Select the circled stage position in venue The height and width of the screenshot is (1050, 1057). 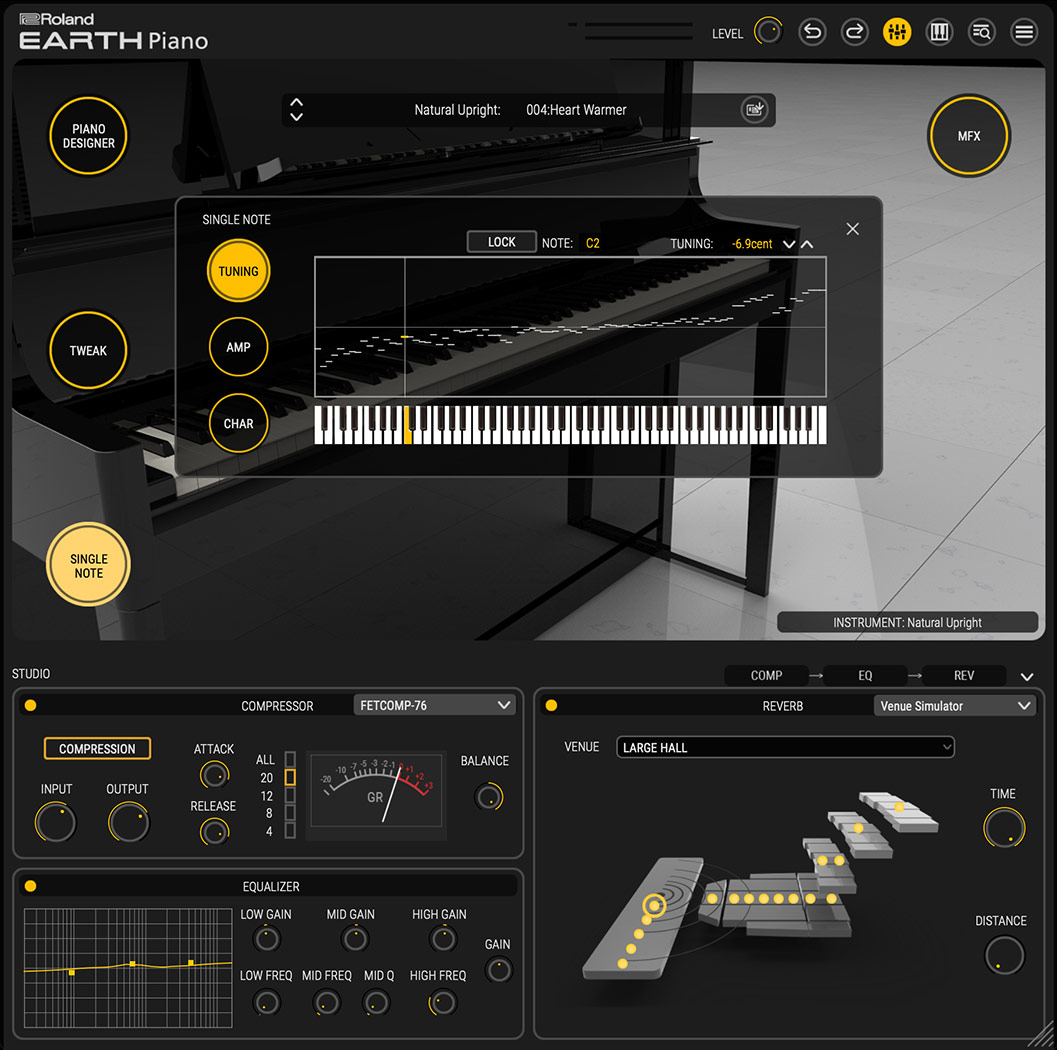coord(654,905)
